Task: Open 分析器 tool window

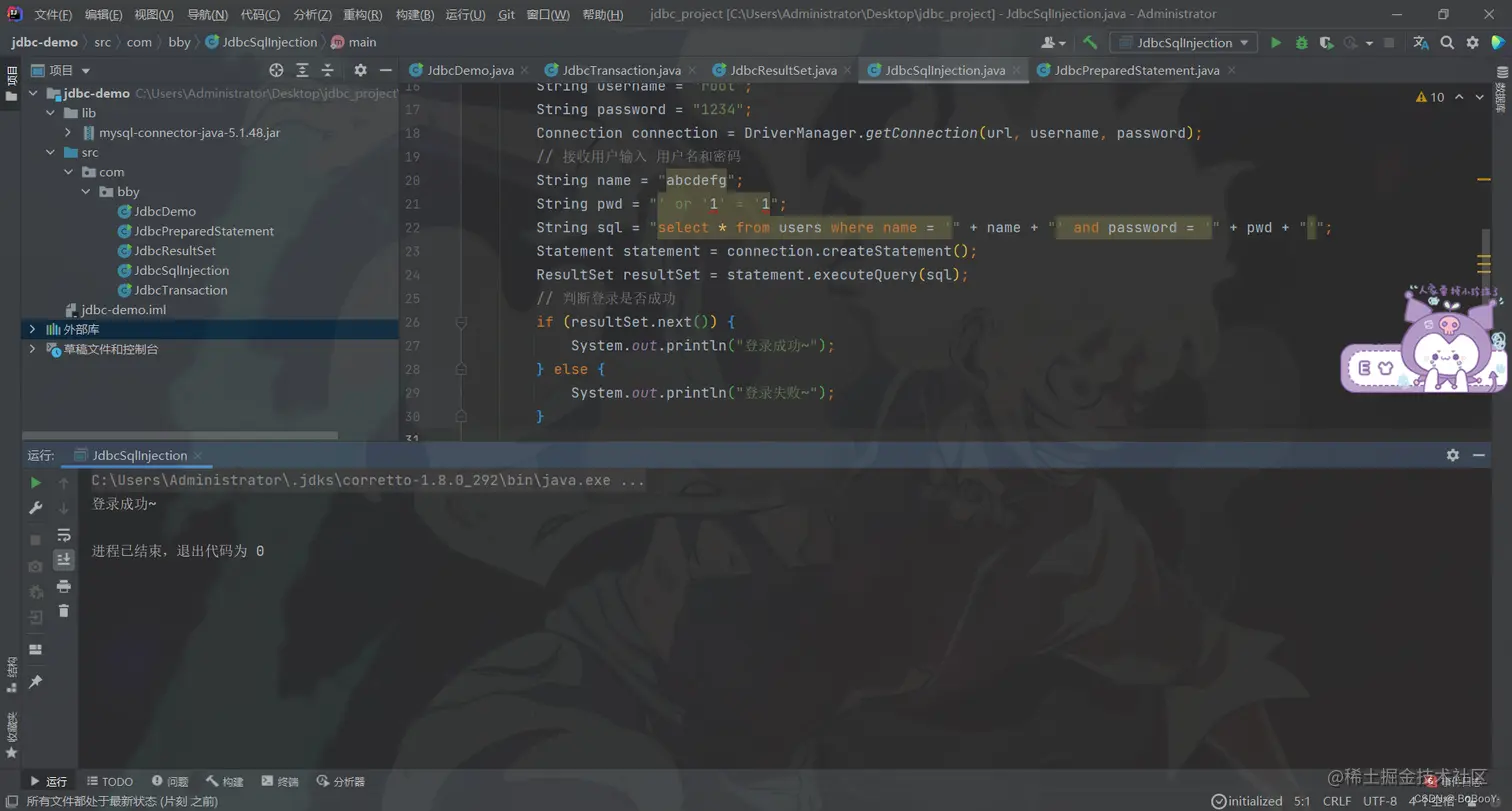Action: pyautogui.click(x=341, y=781)
